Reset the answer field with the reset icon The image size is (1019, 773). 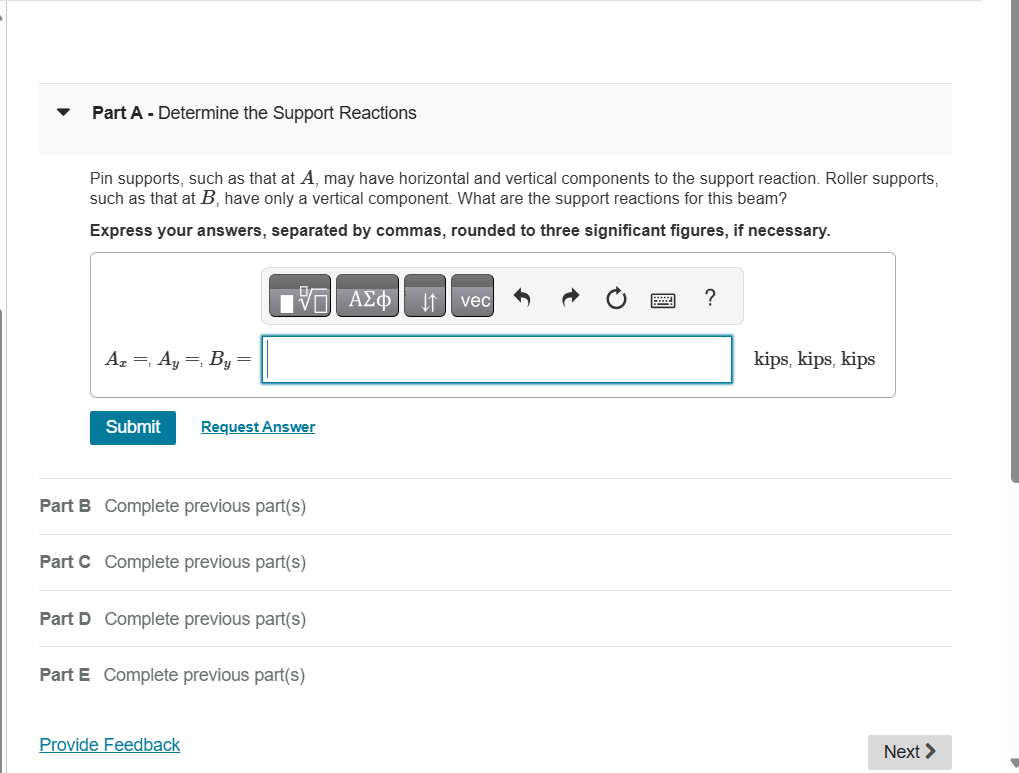[615, 296]
